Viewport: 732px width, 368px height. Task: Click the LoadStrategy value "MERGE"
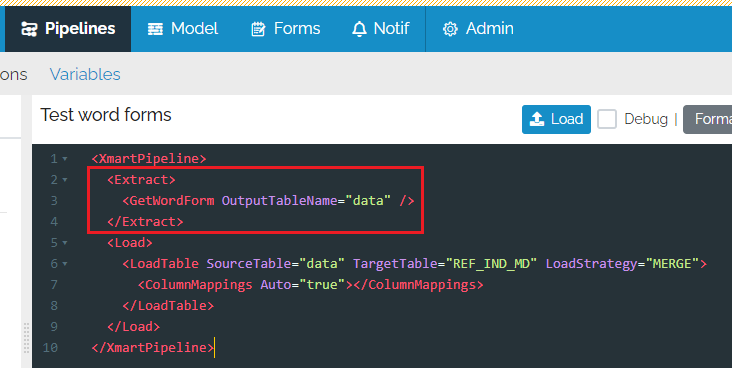point(672,264)
